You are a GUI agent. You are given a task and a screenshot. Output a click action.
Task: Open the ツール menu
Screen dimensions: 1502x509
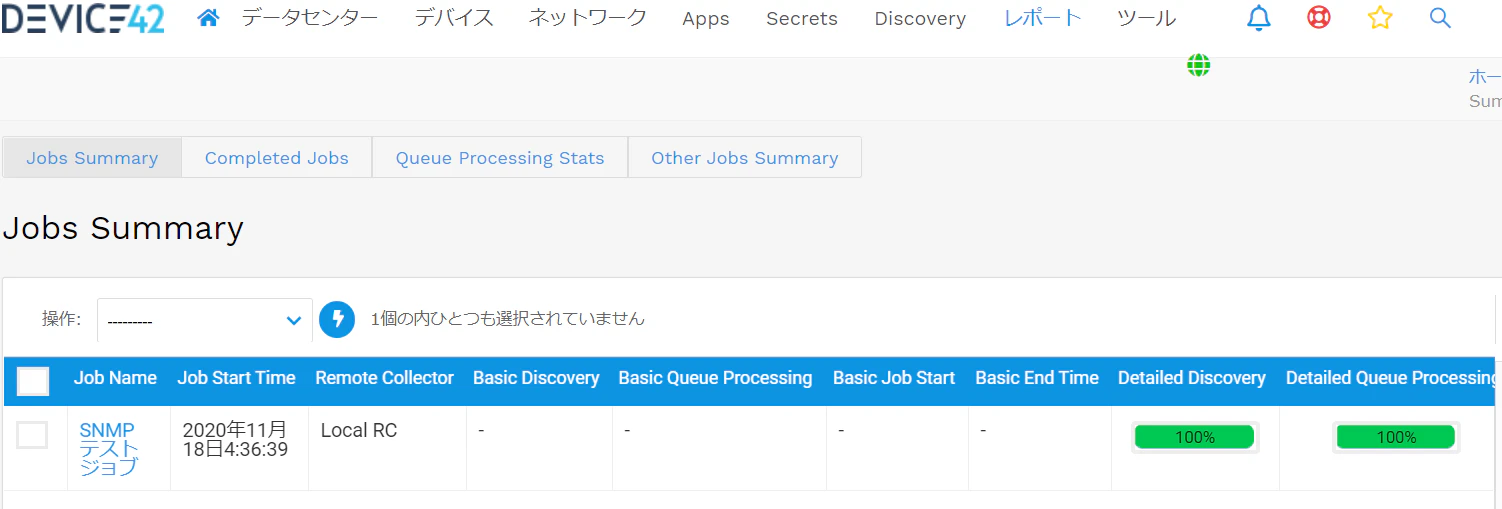click(1146, 18)
